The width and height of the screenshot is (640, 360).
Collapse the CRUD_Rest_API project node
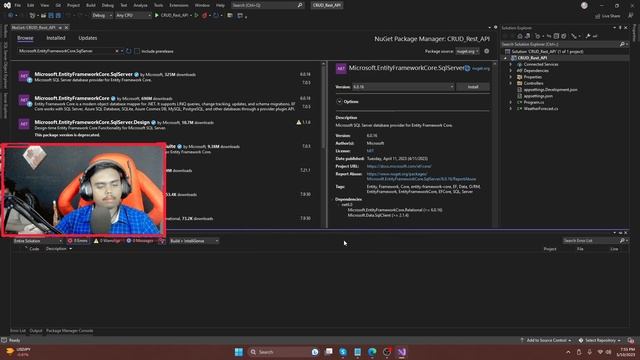(x=505, y=58)
